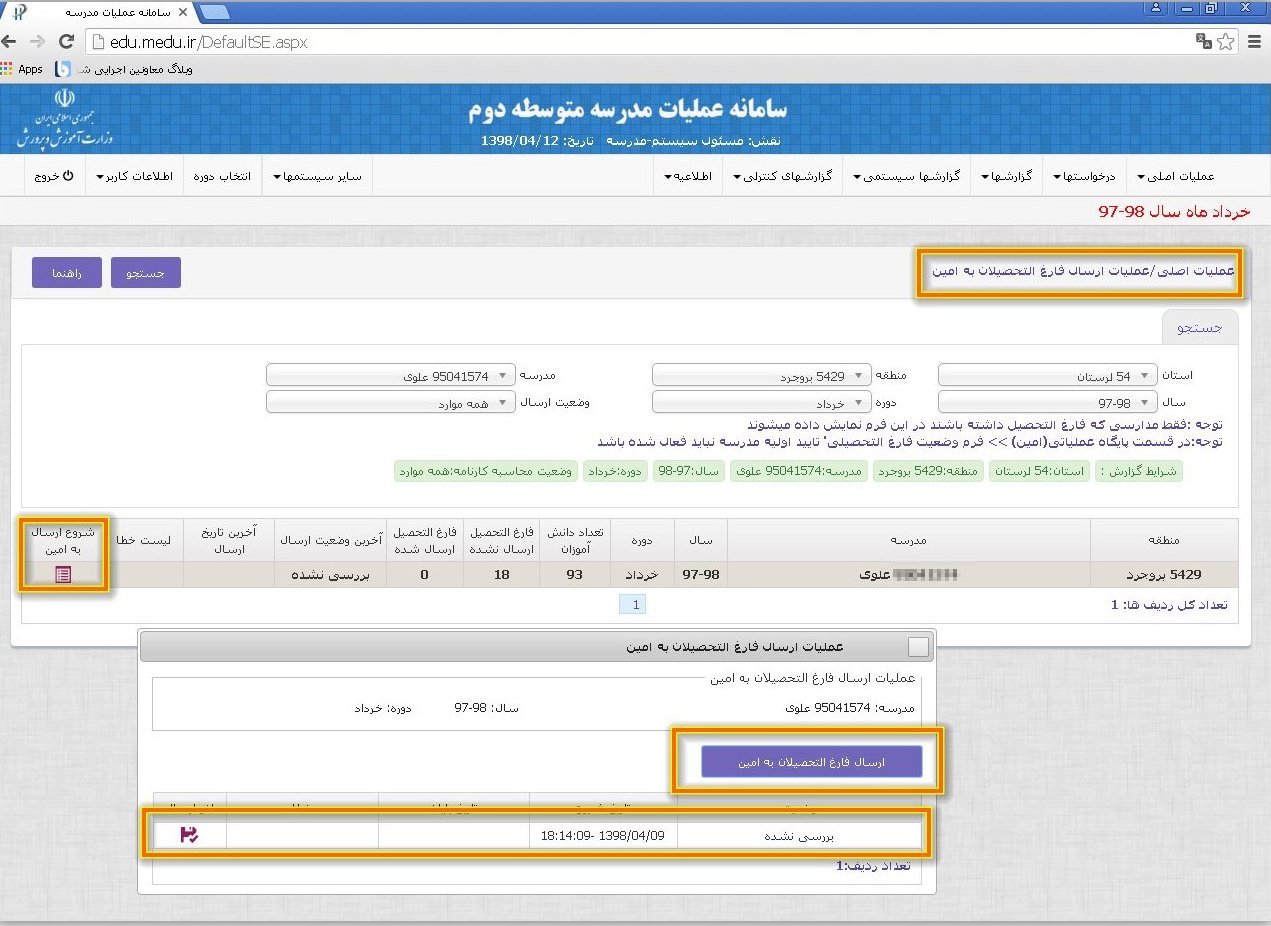The width and height of the screenshot is (1271, 926).
Task: Expand the استان (province) dropdown
Action: [1048, 376]
